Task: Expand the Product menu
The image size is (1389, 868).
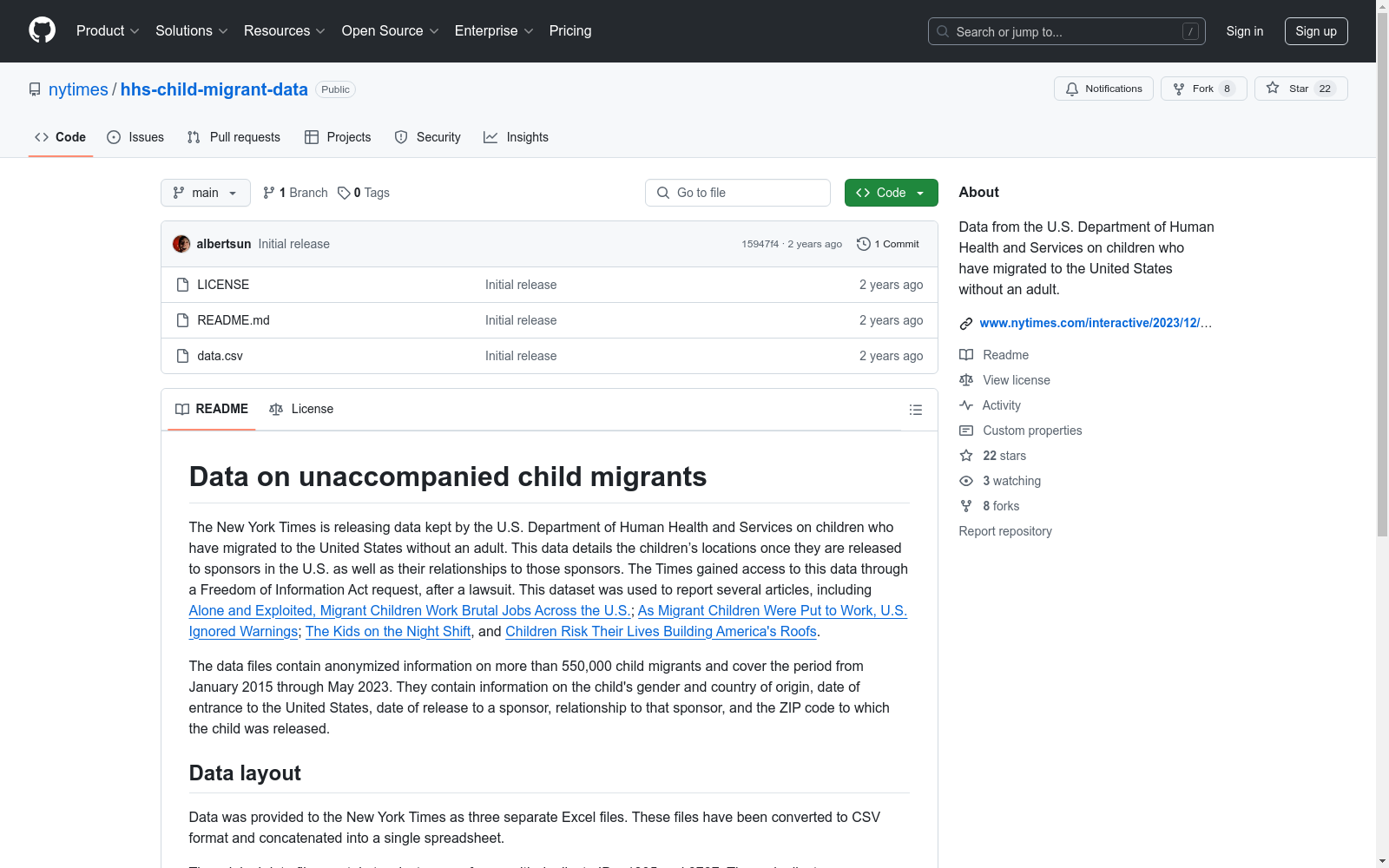Action: (x=108, y=31)
